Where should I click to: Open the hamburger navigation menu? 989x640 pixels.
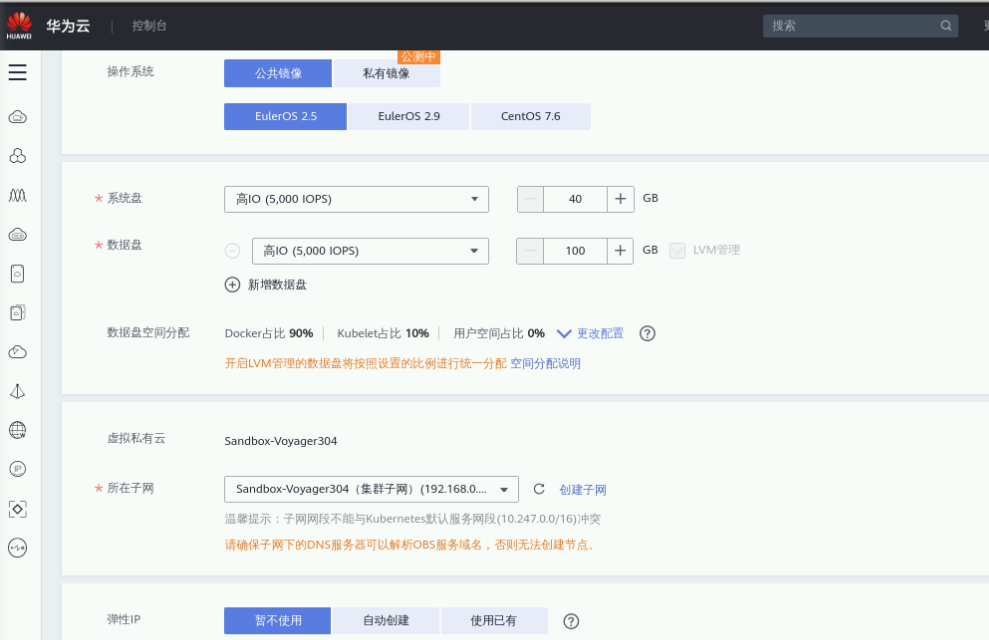[x=18, y=72]
